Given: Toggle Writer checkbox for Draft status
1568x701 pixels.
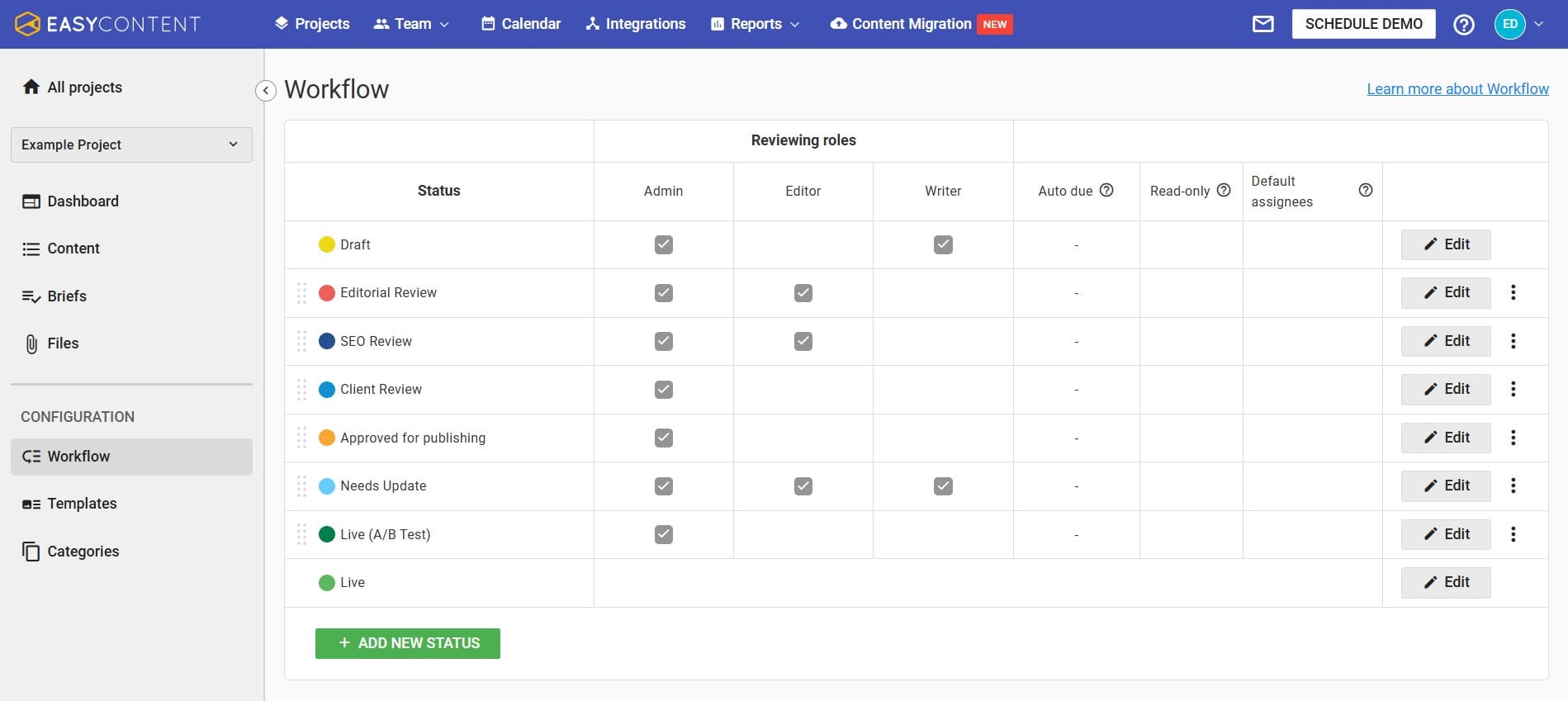Looking at the screenshot, I should pos(943,244).
